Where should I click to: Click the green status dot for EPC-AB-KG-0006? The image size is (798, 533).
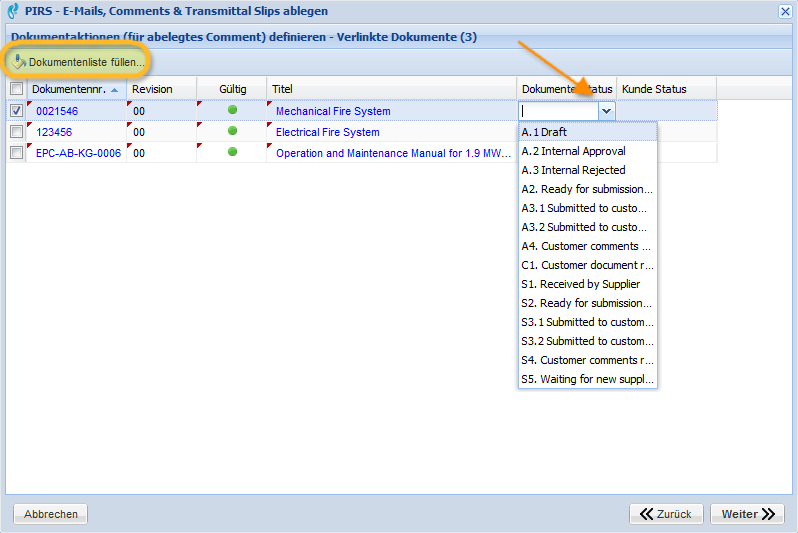pos(233,152)
